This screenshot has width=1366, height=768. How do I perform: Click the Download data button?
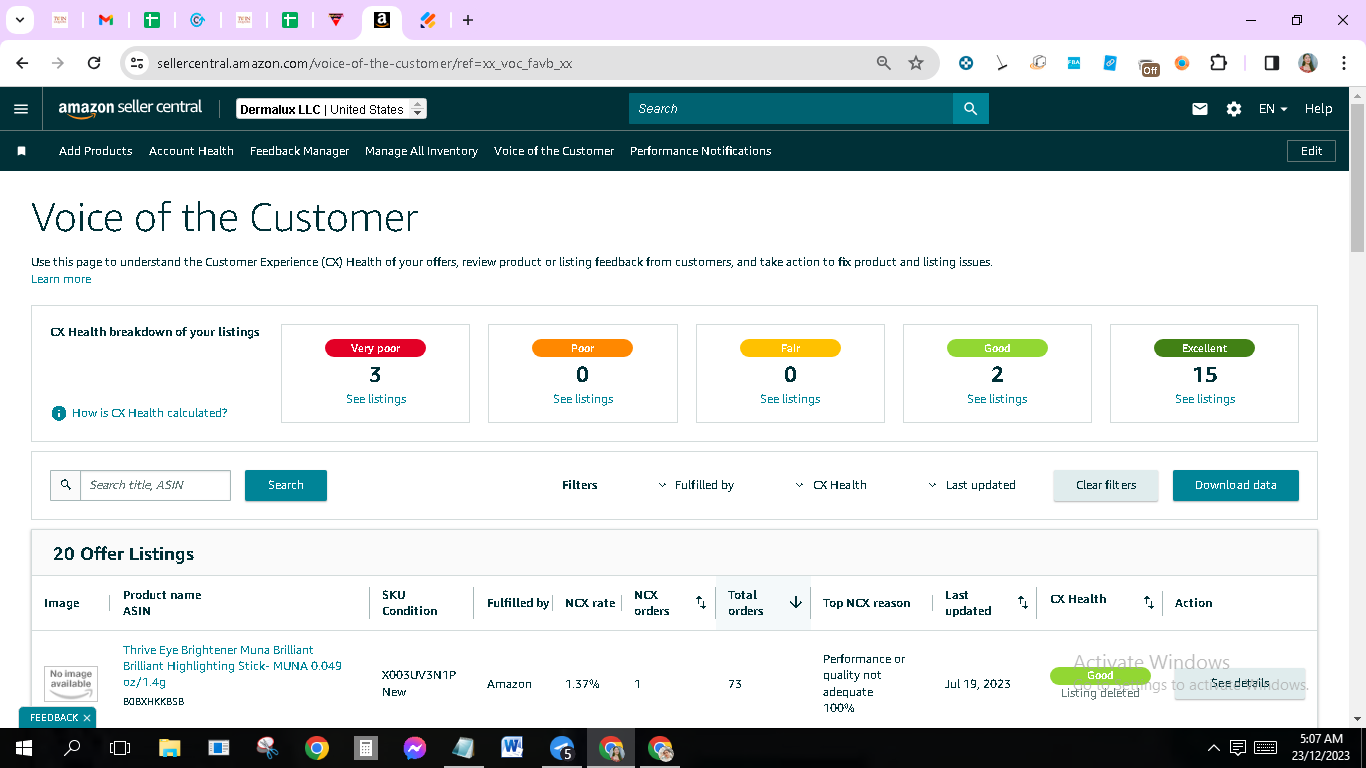point(1236,485)
